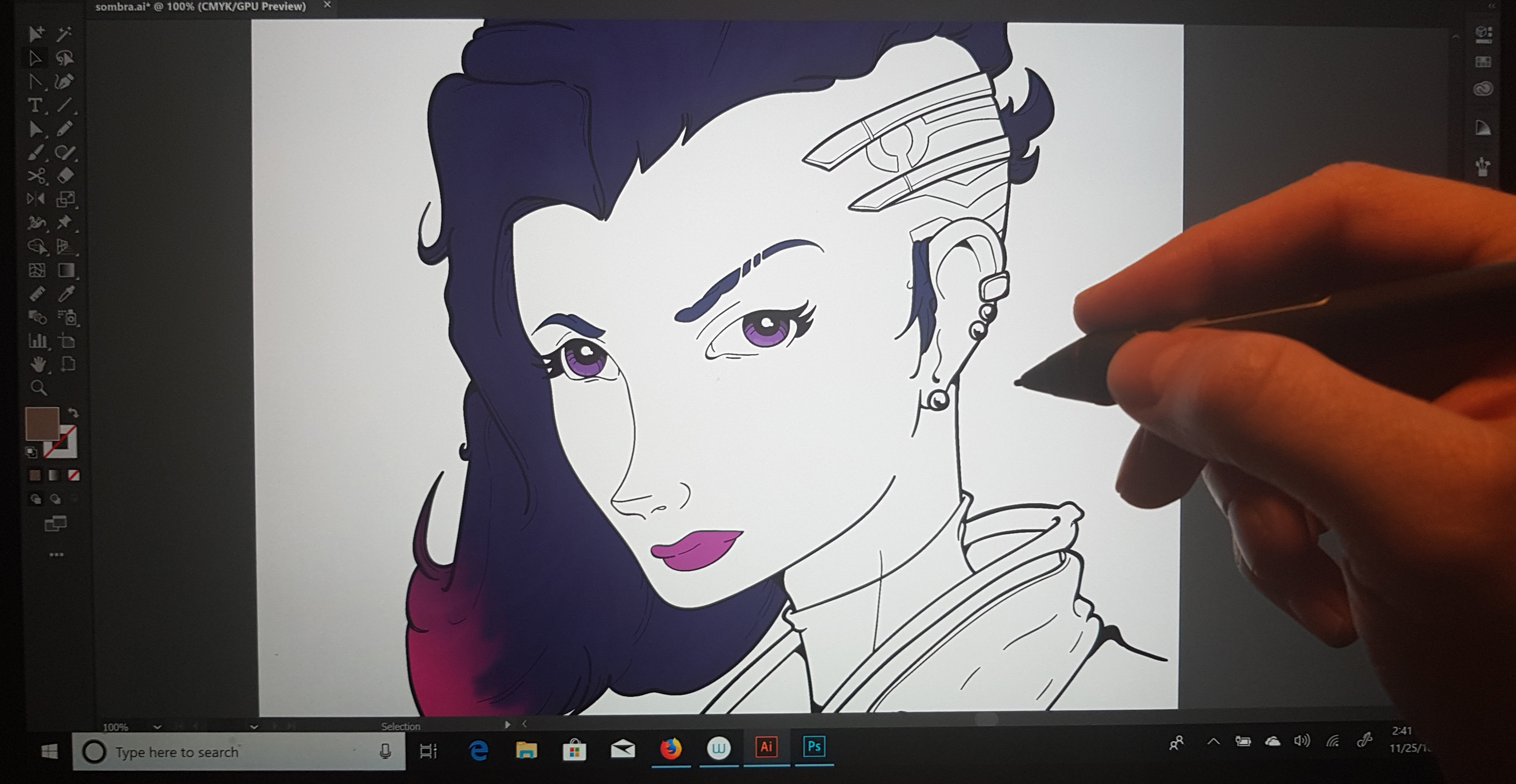Open Windows Task View
The image size is (1516, 784).
pyautogui.click(x=428, y=750)
